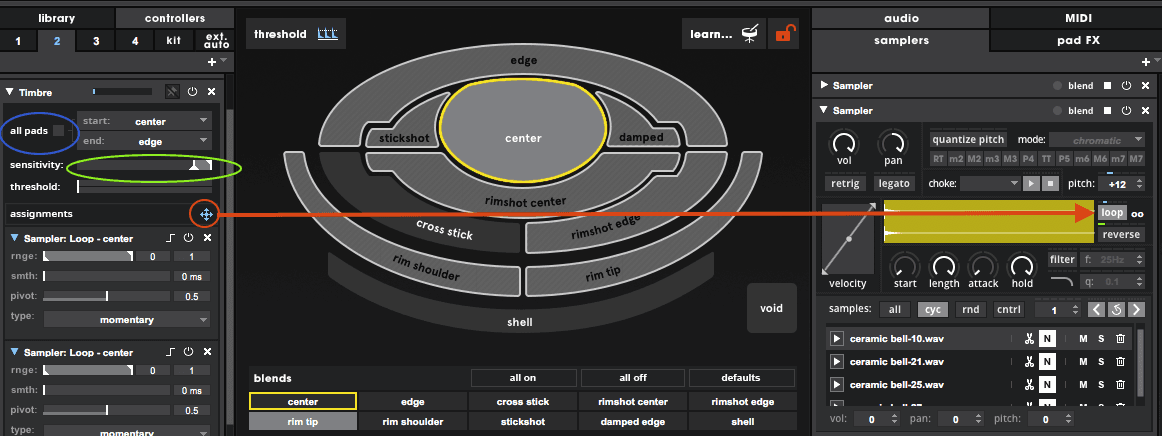The width and height of the screenshot is (1162, 436).
Task: Delete ceramic bell-21.wav with trash icon
Action: point(1120,362)
